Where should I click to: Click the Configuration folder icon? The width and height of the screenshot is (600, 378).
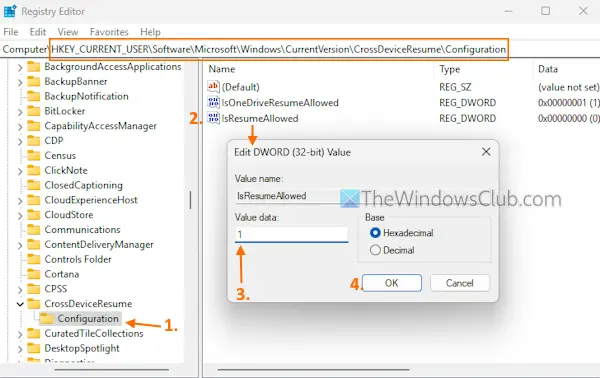coord(47,319)
